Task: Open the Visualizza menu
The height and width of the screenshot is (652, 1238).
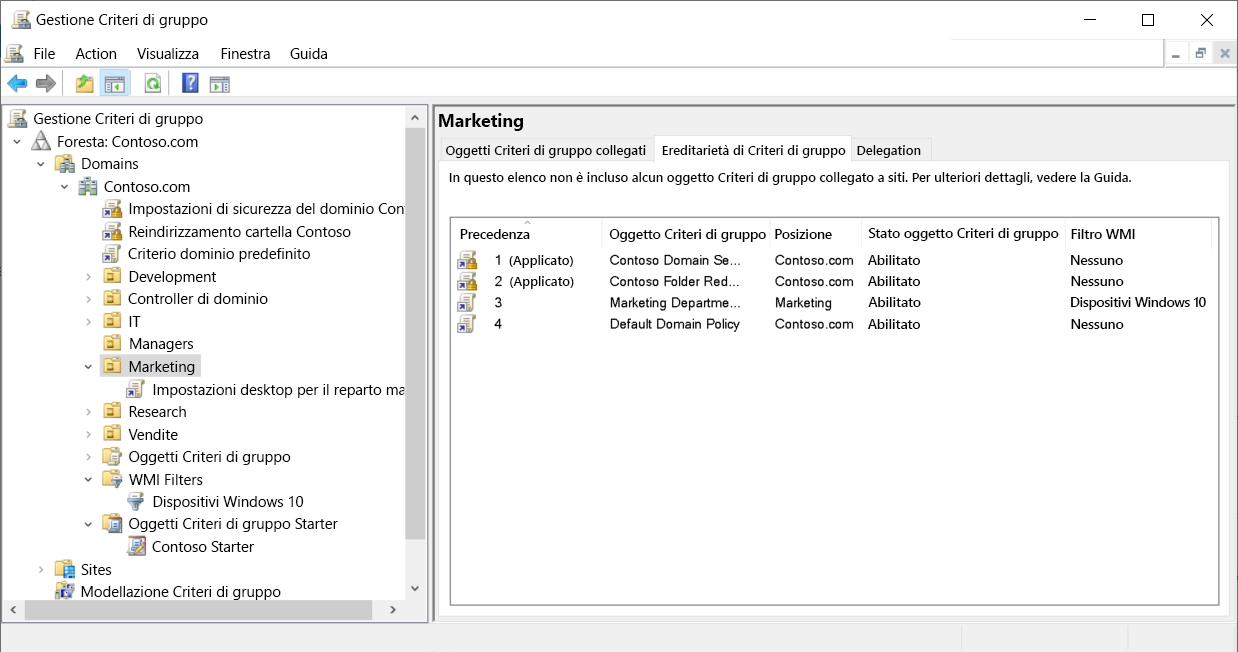Action: click(x=166, y=53)
